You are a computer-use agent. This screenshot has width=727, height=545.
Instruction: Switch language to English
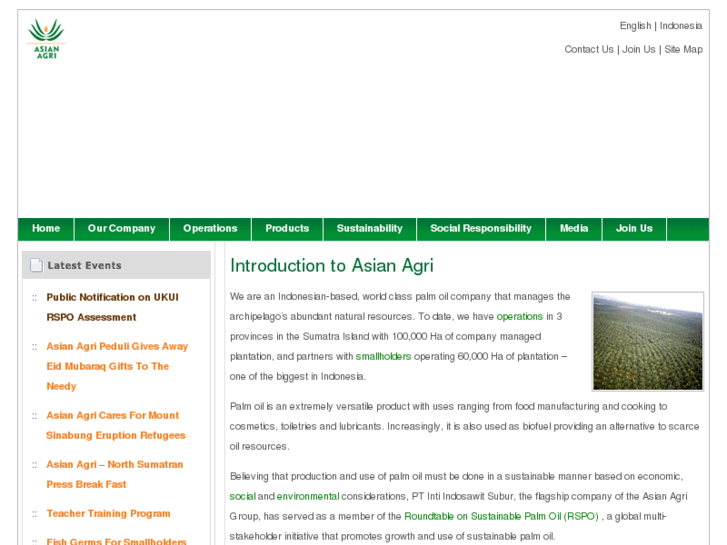pyautogui.click(x=635, y=26)
